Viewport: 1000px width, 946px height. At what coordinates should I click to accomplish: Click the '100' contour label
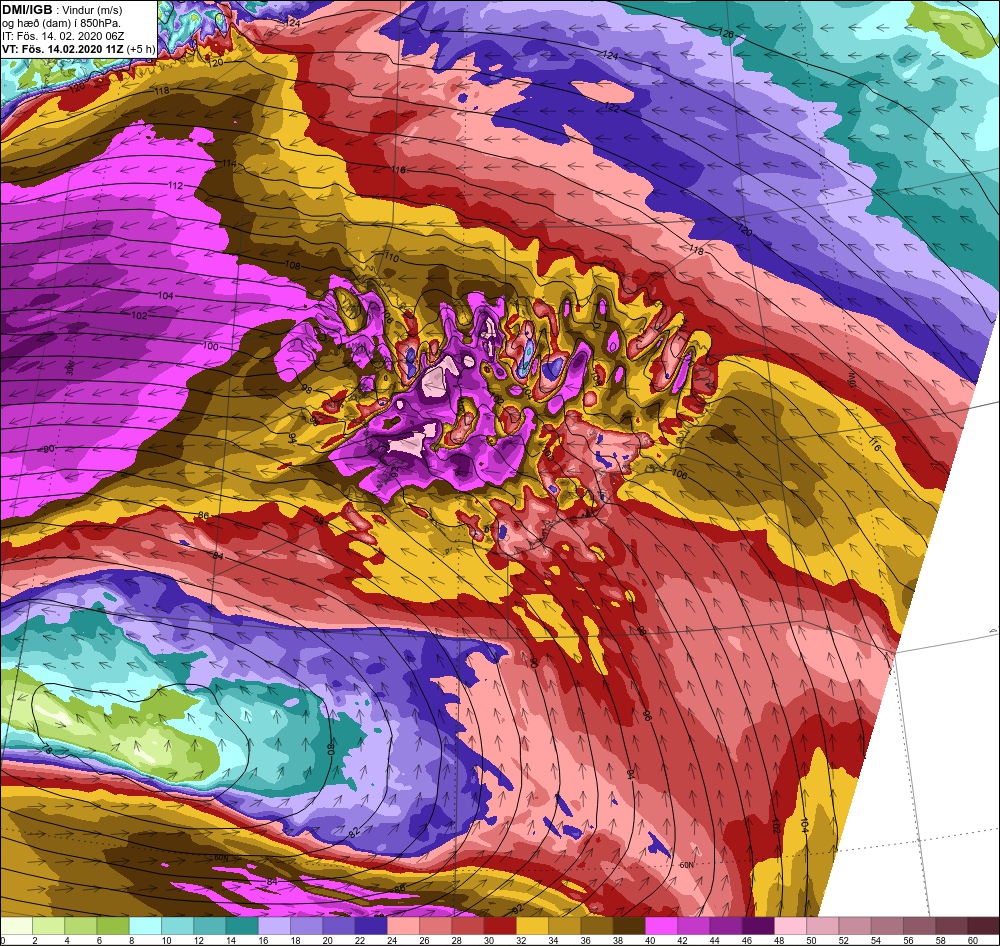[x=210, y=346]
